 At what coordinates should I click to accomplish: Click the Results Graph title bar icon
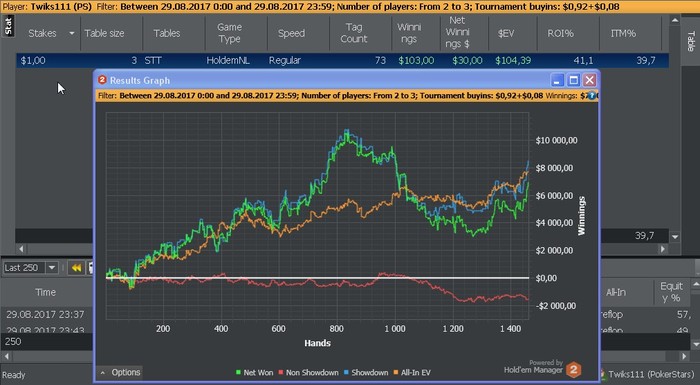tap(102, 80)
